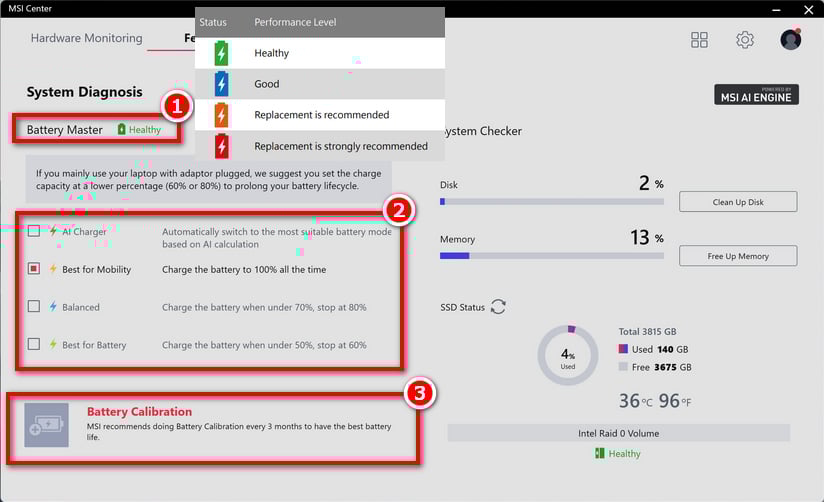Click the 'Status' column header
The image size is (824, 502).
point(213,22)
